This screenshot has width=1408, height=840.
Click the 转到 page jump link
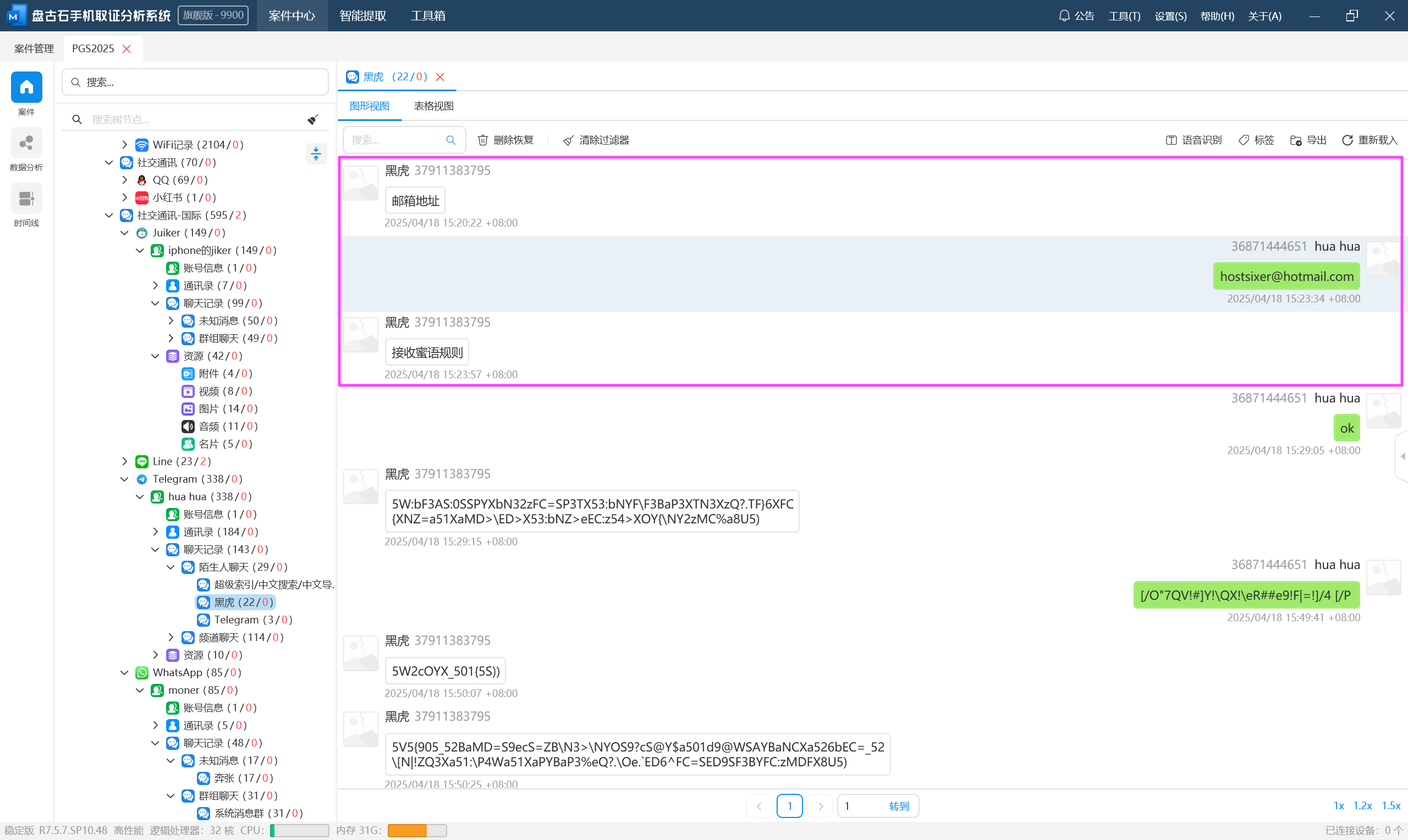[x=898, y=805]
